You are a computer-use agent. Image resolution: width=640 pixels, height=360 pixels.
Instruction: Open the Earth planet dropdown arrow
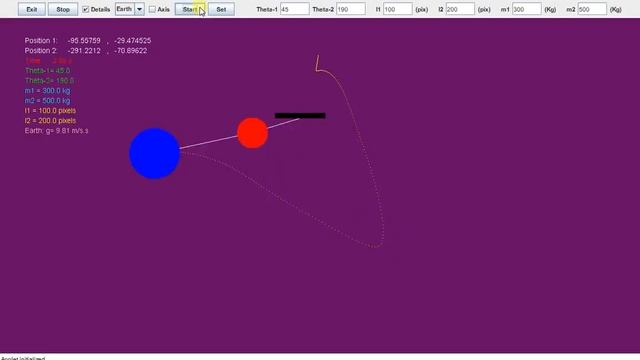click(x=140, y=9)
